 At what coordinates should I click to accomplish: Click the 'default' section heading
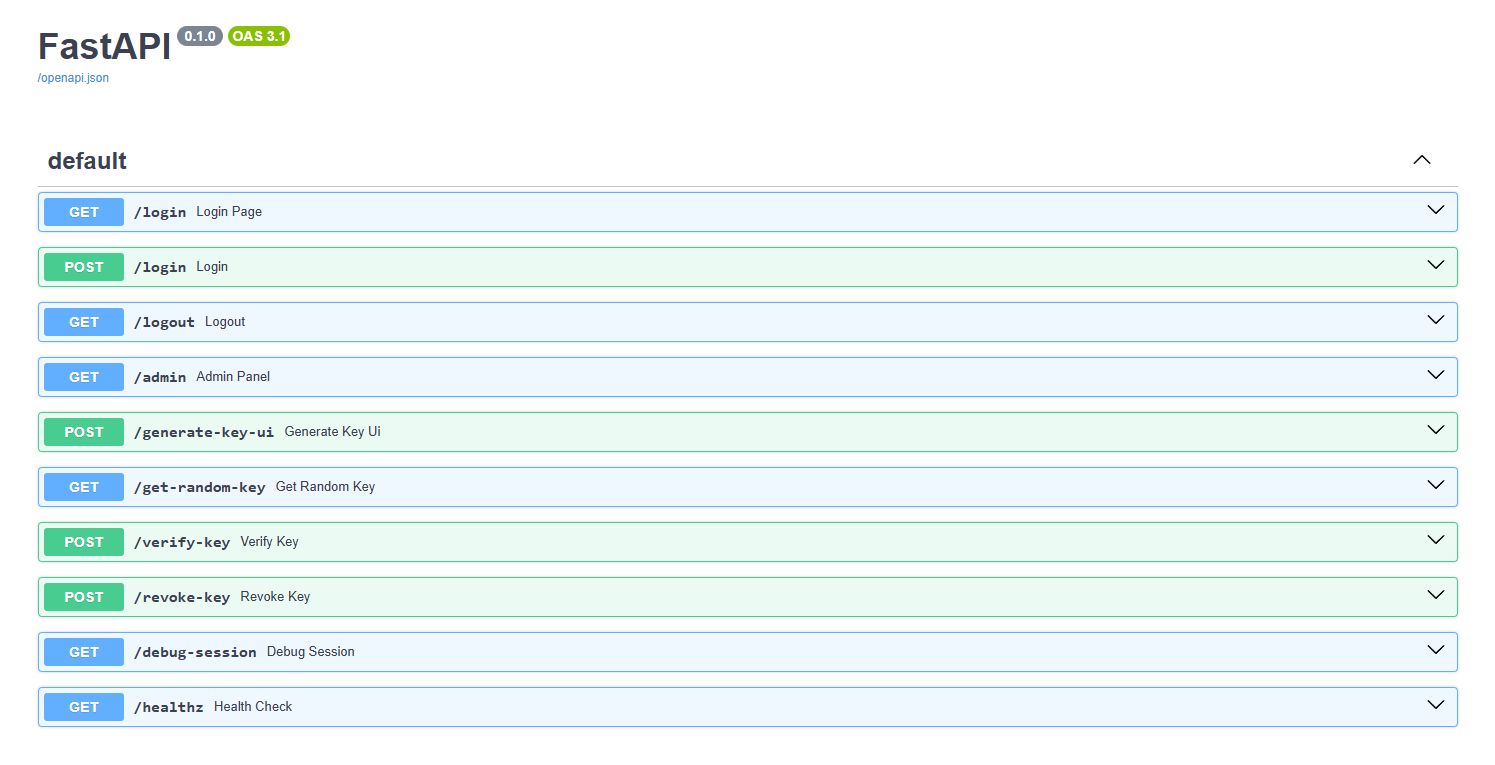point(87,161)
